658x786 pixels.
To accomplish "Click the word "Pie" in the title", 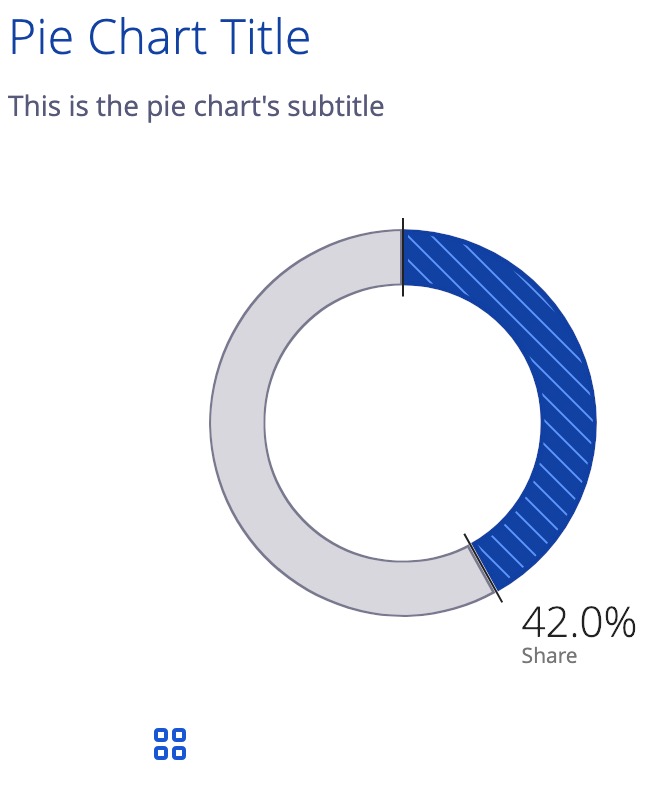I will click(x=41, y=38).
